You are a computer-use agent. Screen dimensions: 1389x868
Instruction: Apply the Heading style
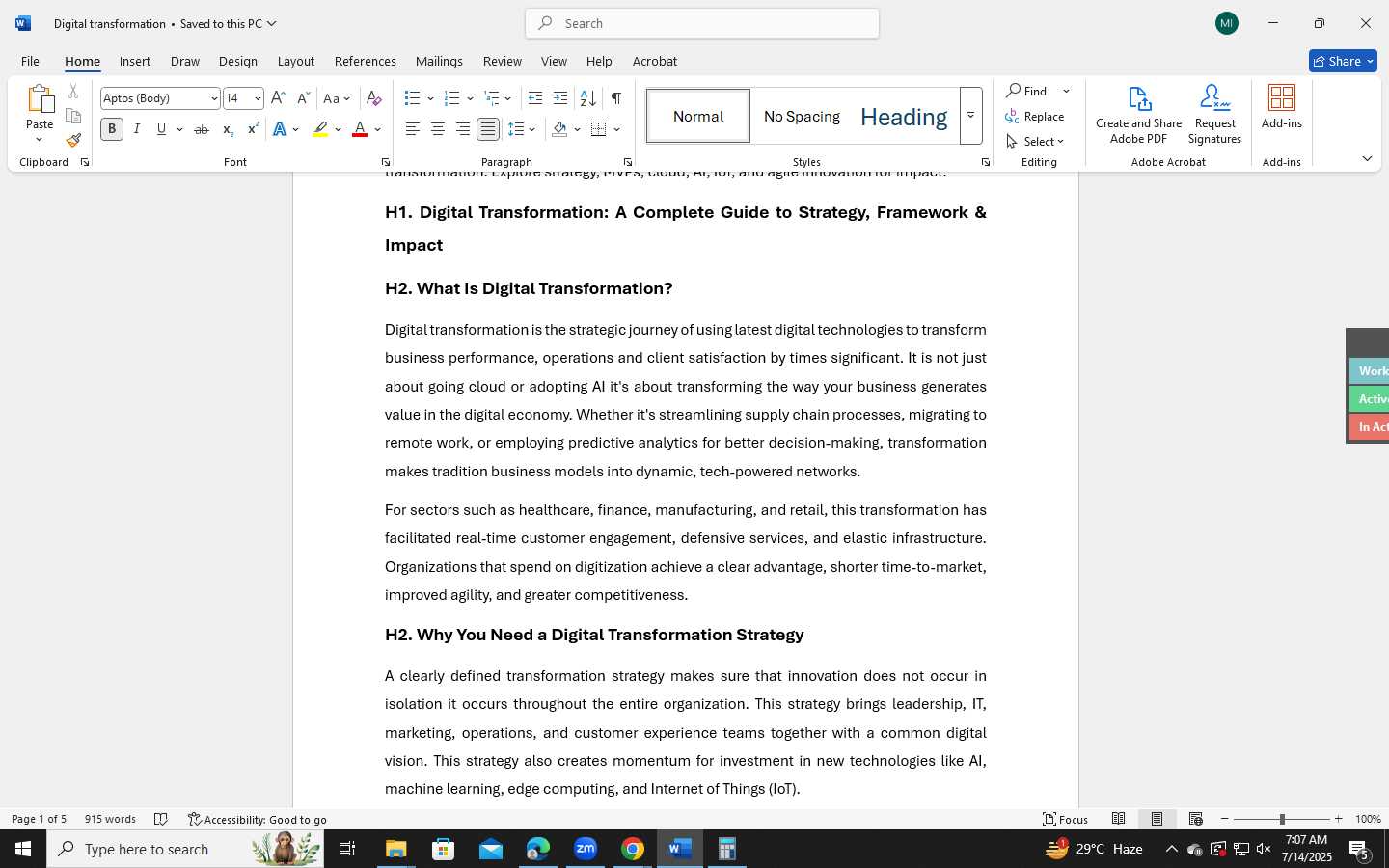click(x=904, y=116)
